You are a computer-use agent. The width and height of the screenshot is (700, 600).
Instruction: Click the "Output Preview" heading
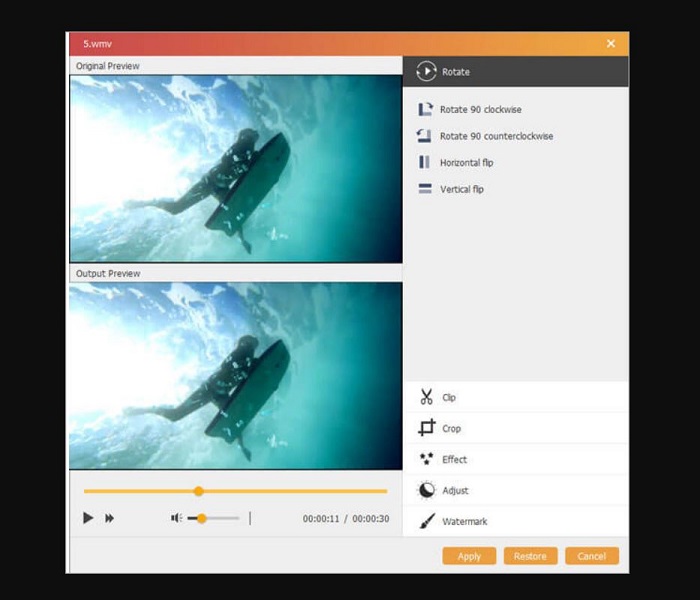[108, 274]
